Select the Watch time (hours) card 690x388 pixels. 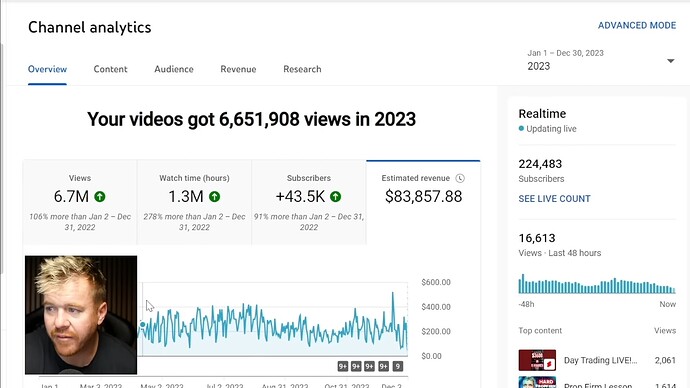[194, 202]
